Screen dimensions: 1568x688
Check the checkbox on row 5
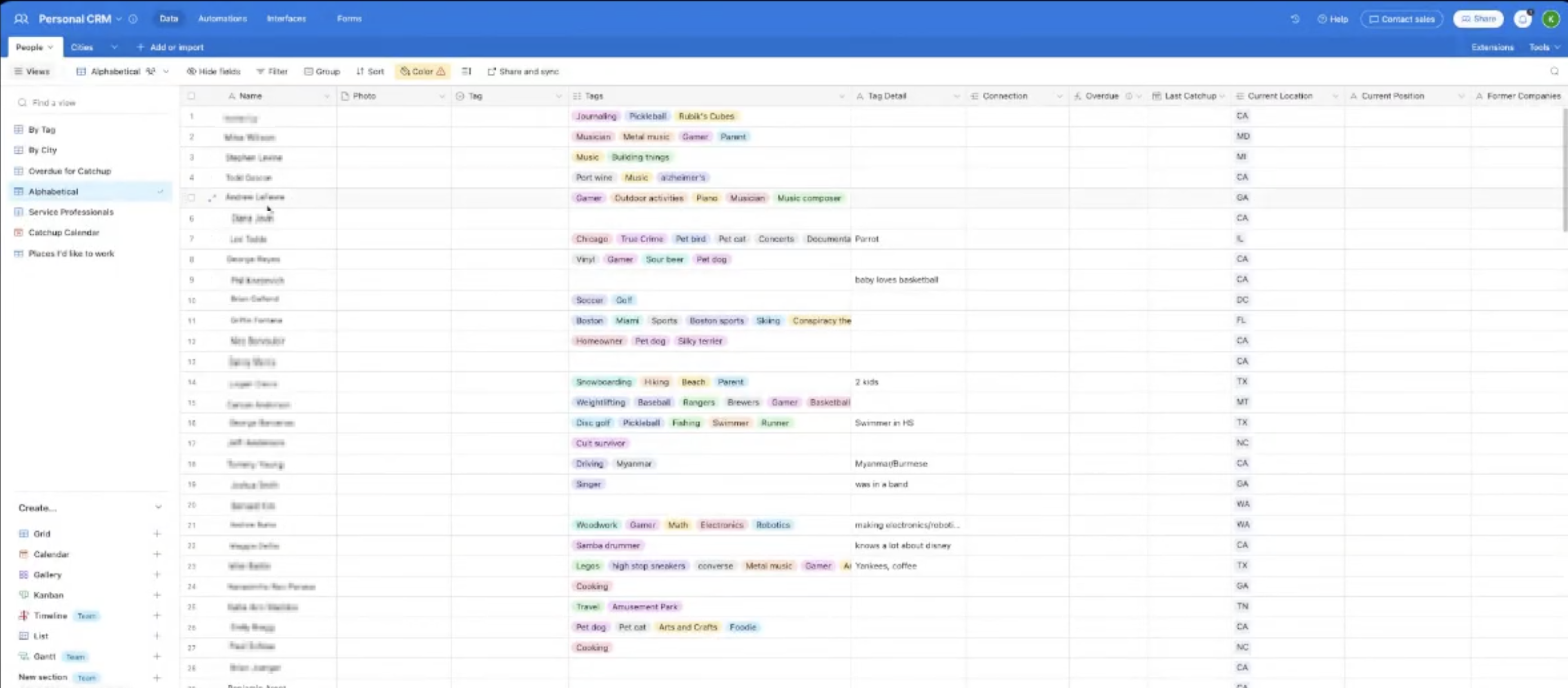(191, 198)
